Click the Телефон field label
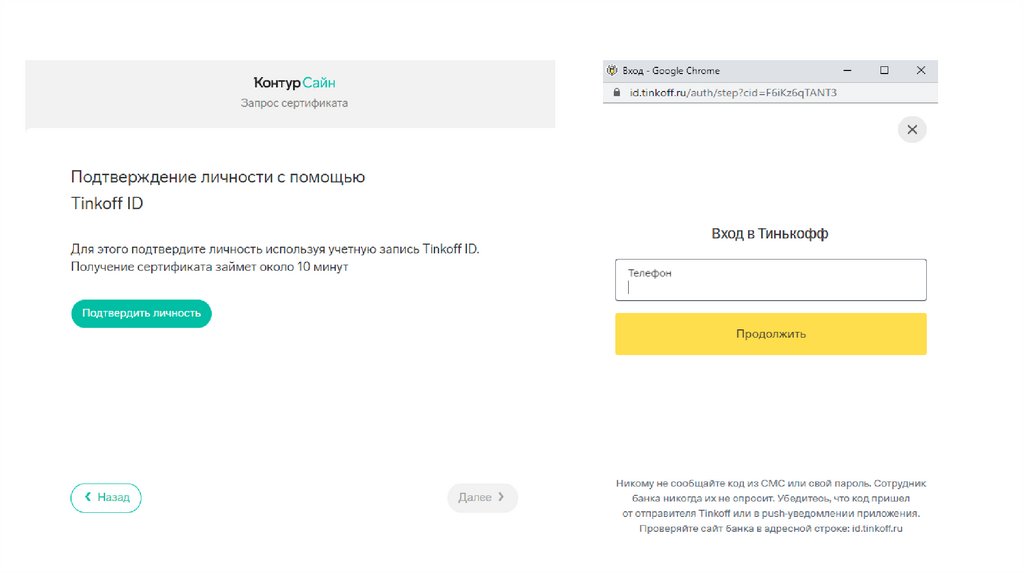 [649, 272]
